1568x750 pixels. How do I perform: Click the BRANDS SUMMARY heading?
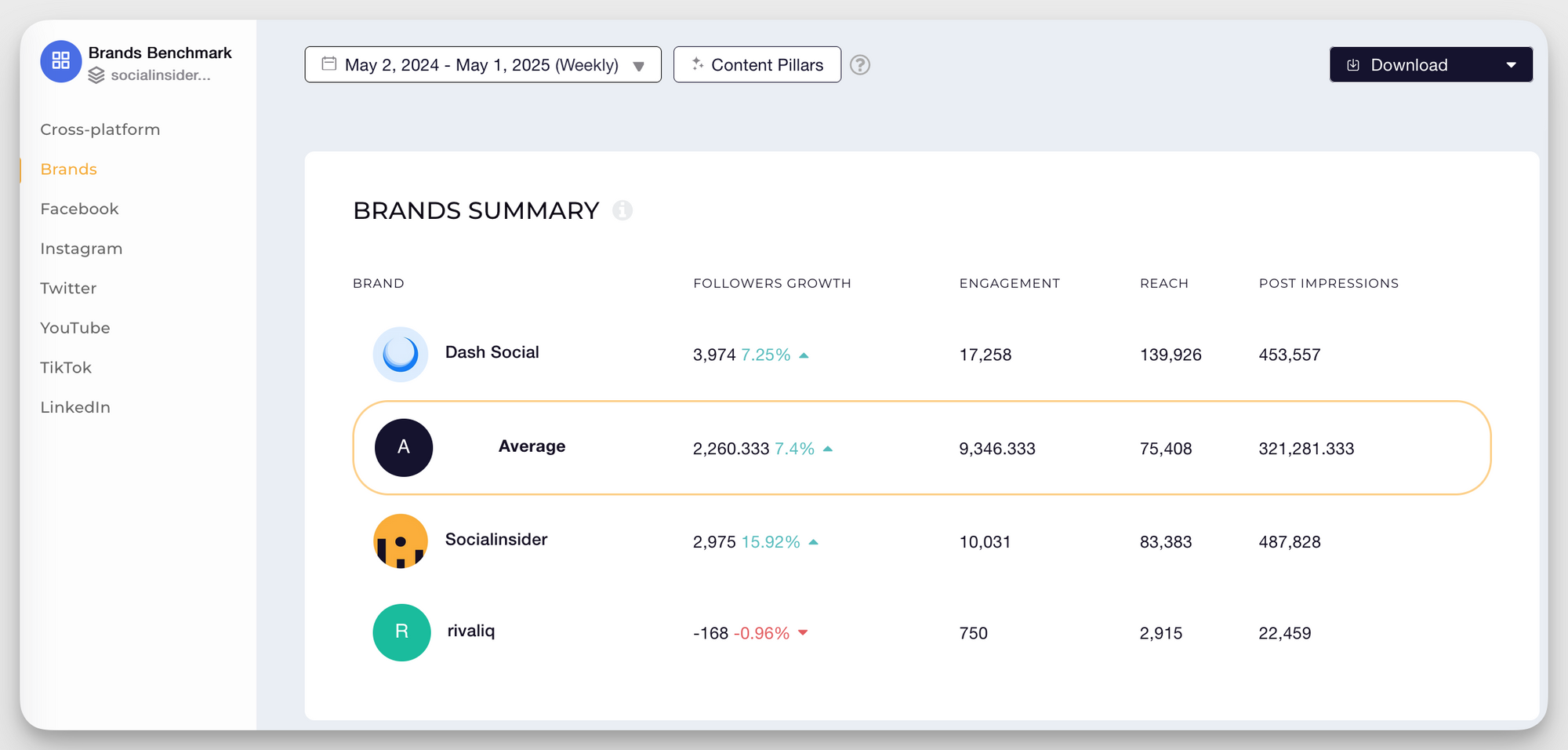coord(476,210)
